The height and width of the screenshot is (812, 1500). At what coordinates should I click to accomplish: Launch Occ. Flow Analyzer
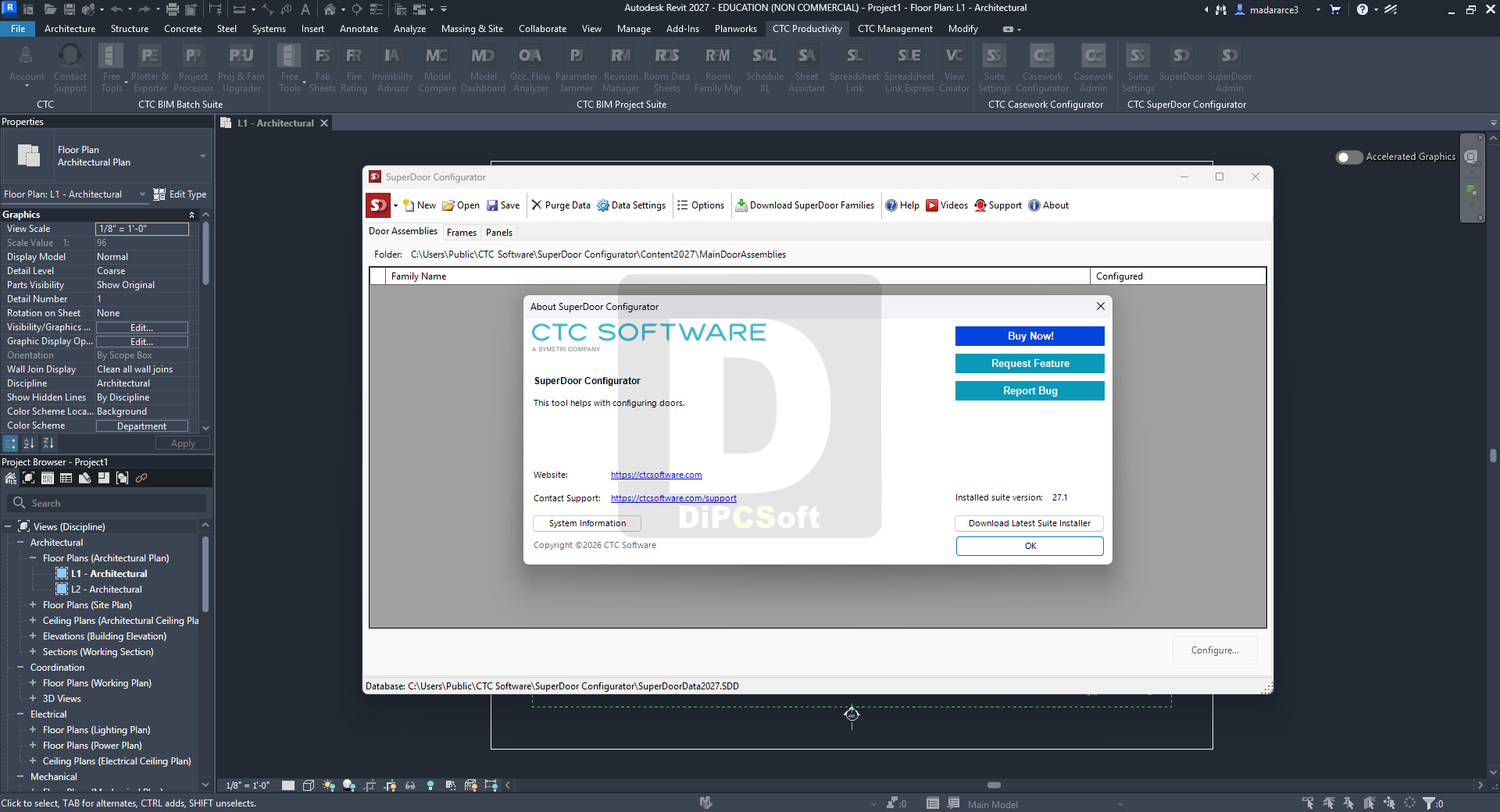pos(530,69)
